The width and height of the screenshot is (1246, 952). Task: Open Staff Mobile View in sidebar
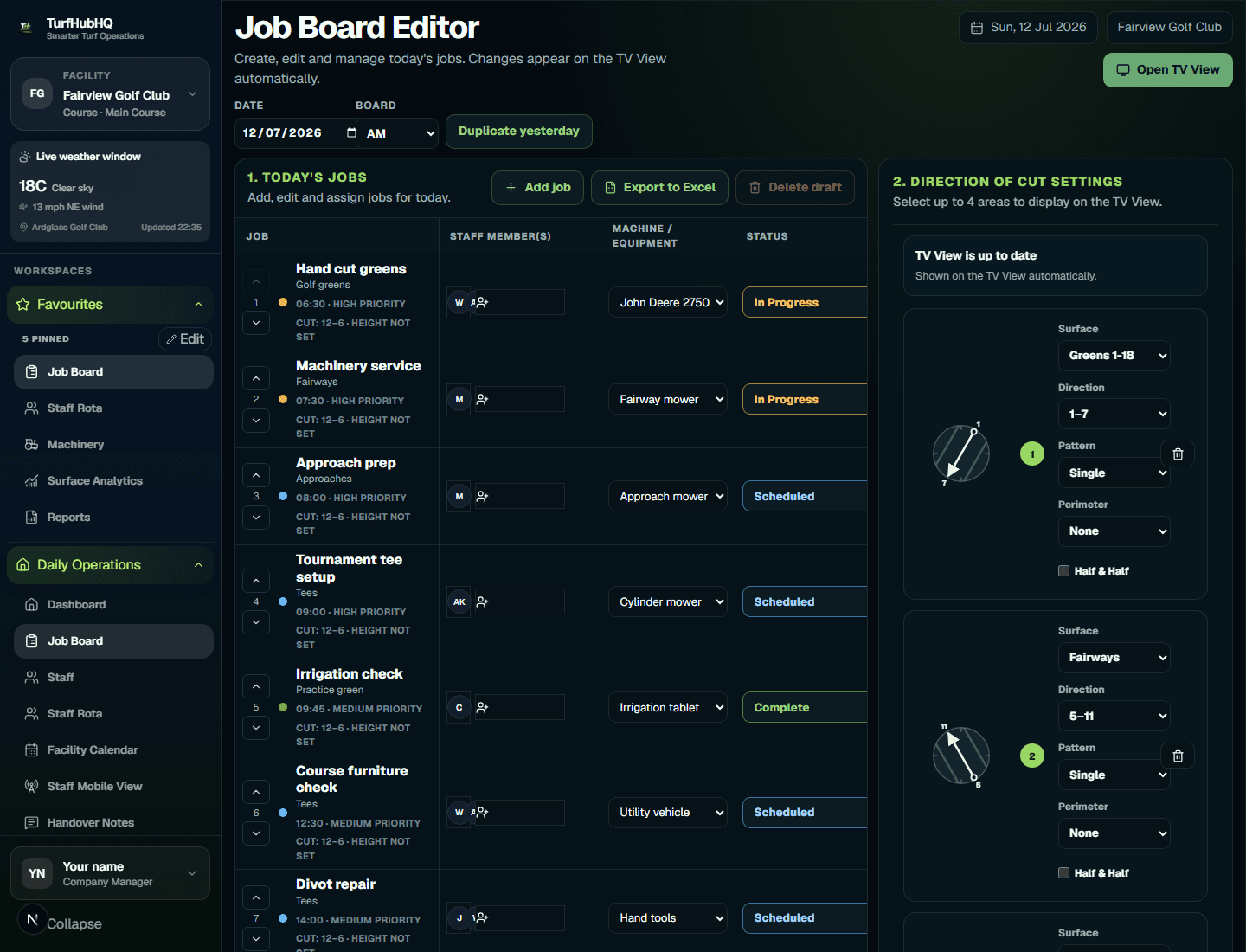coord(113,787)
